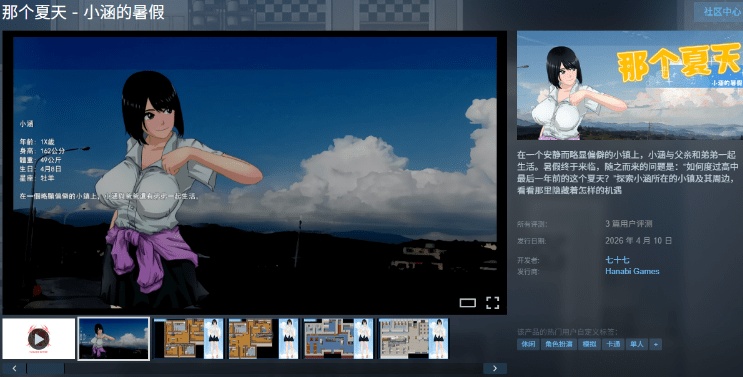Image resolution: width=743 pixels, height=377 pixels.
Task: Select the 休闲 tag
Action: [528, 344]
